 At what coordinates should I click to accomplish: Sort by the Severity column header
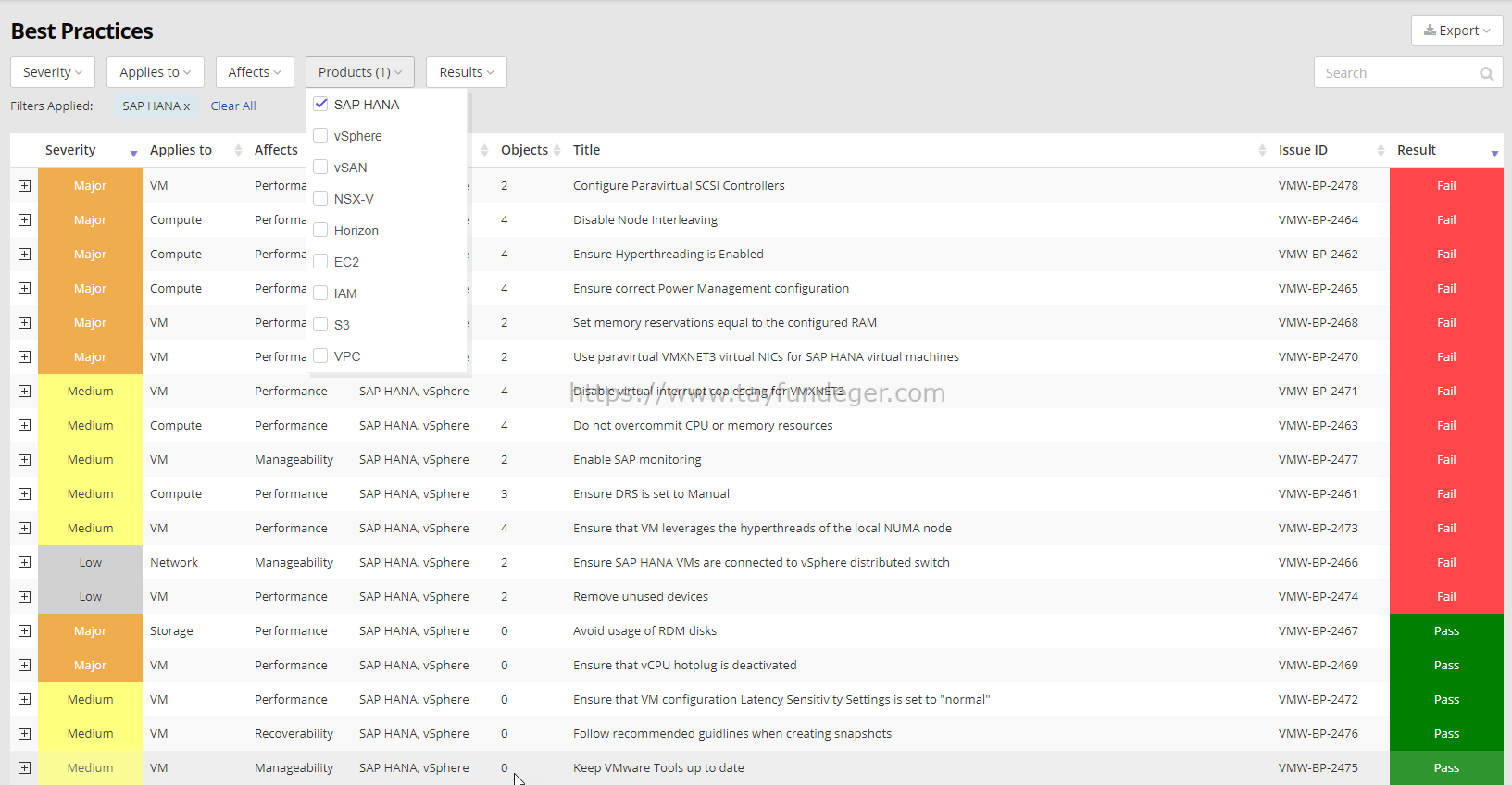click(x=70, y=150)
